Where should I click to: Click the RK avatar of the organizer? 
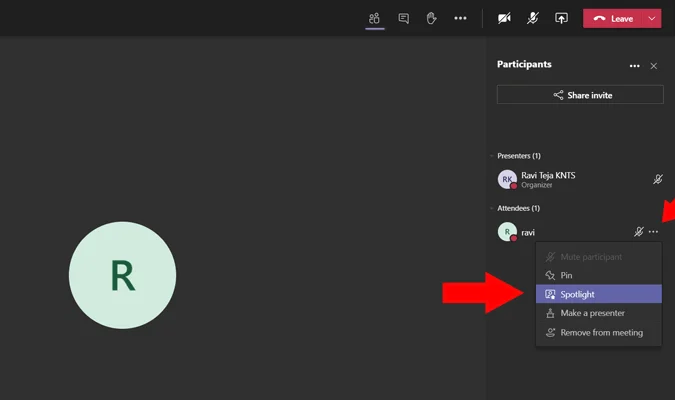click(x=507, y=179)
